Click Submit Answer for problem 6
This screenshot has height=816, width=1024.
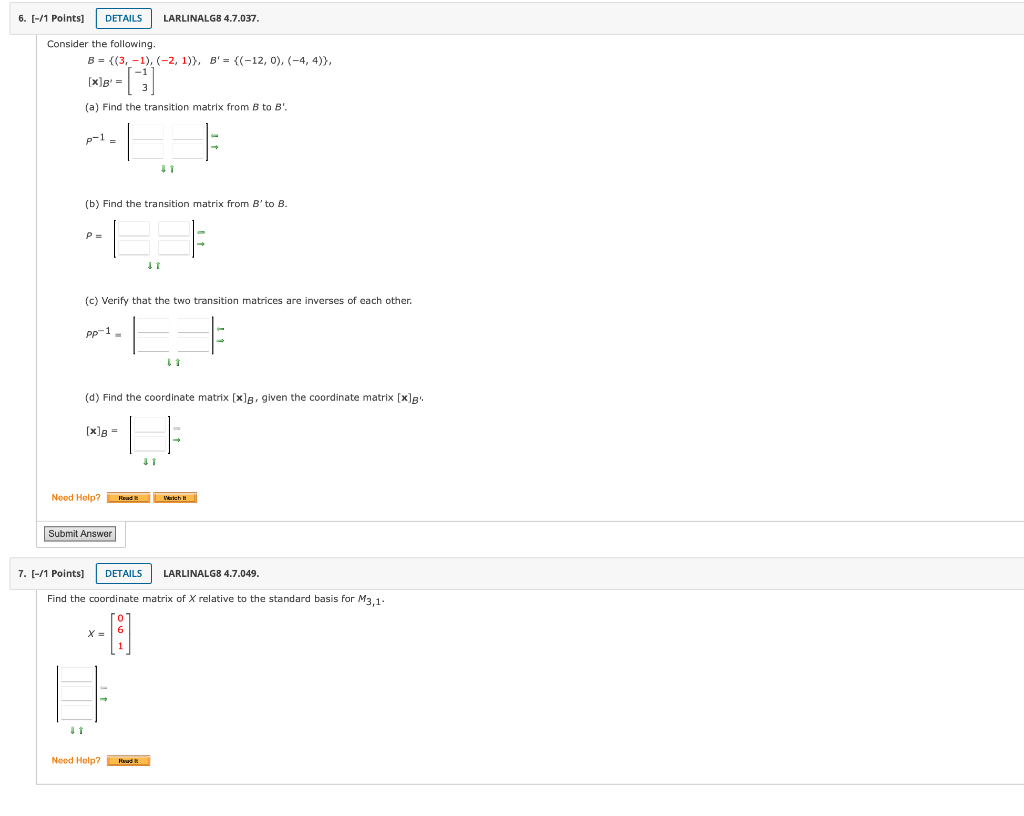pyautogui.click(x=79, y=533)
